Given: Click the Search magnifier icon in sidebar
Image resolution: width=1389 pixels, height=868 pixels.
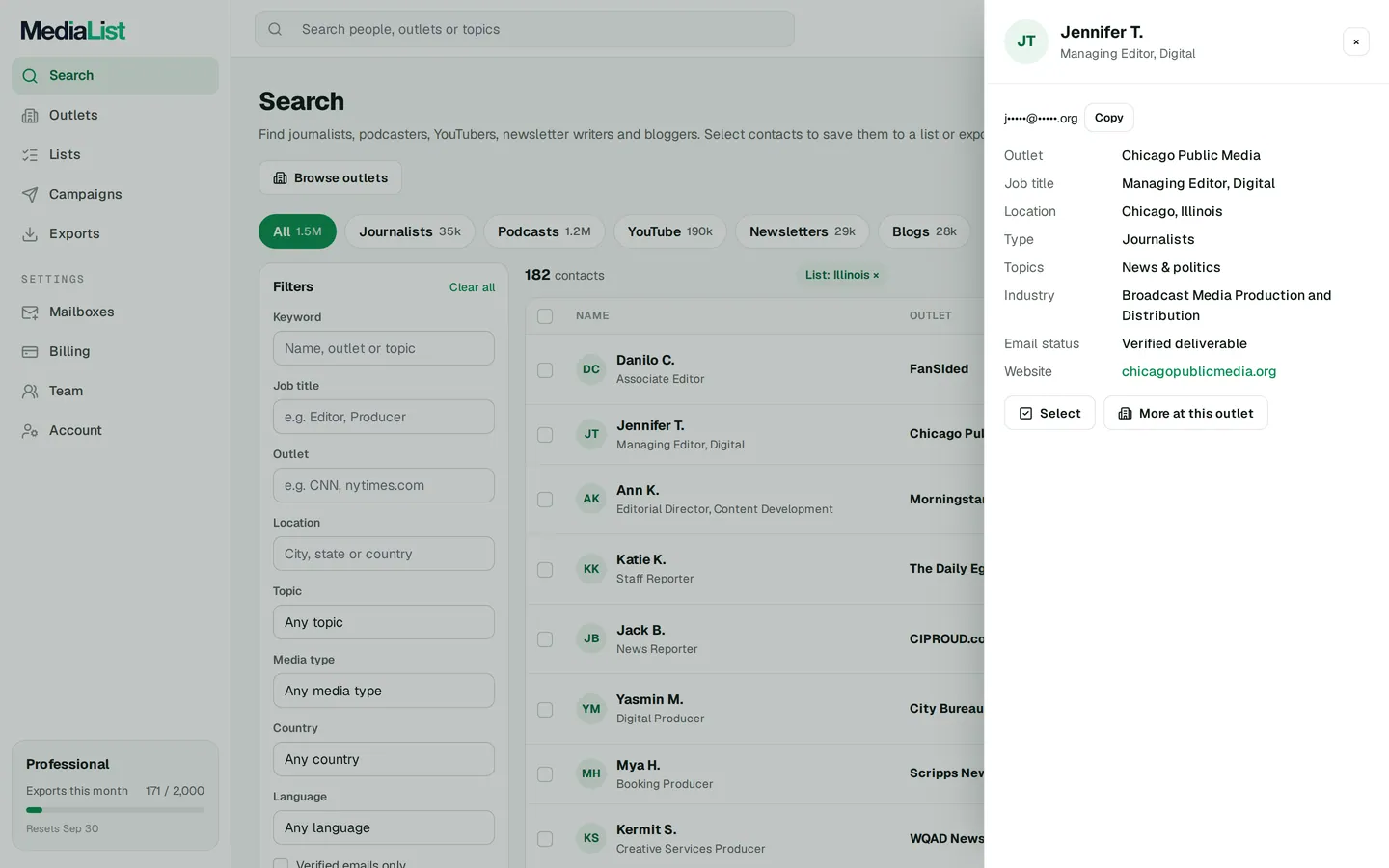Looking at the screenshot, I should coord(30,76).
